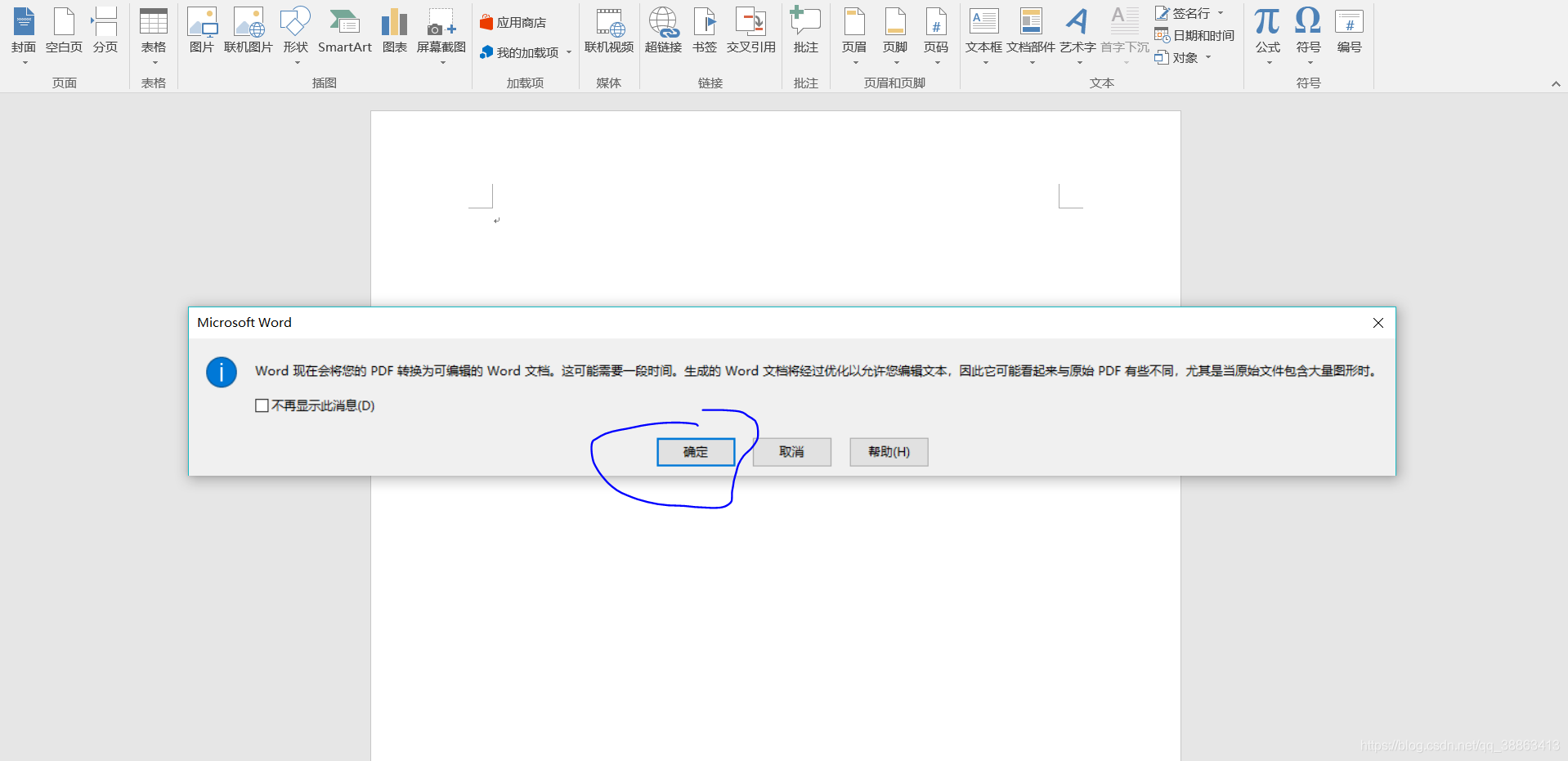Insert numbering (编号)
Image resolution: width=1568 pixels, height=761 pixels.
[1349, 33]
